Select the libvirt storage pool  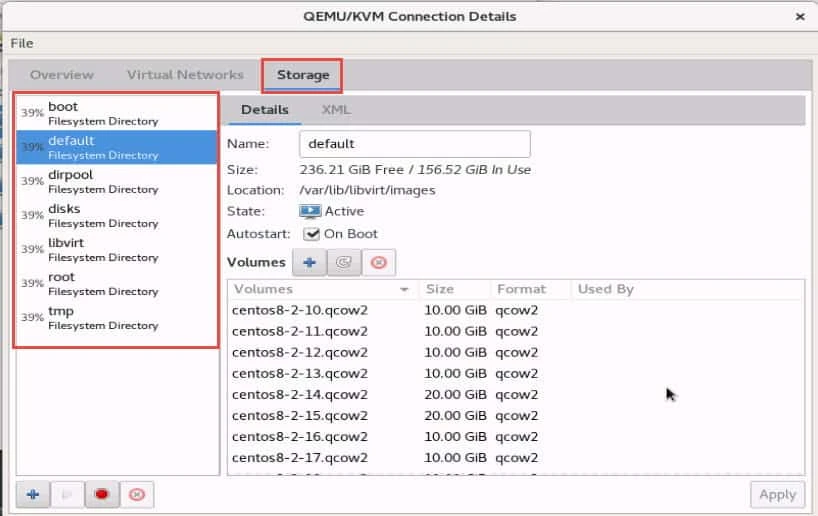click(116, 249)
